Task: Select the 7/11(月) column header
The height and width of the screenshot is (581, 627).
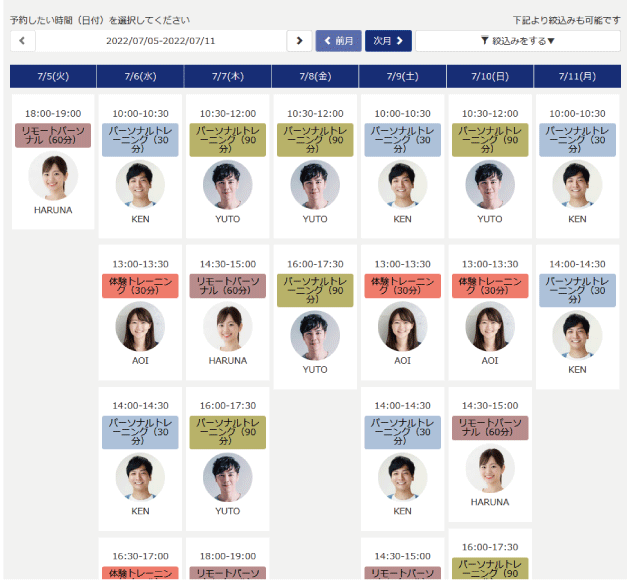Action: click(577, 77)
